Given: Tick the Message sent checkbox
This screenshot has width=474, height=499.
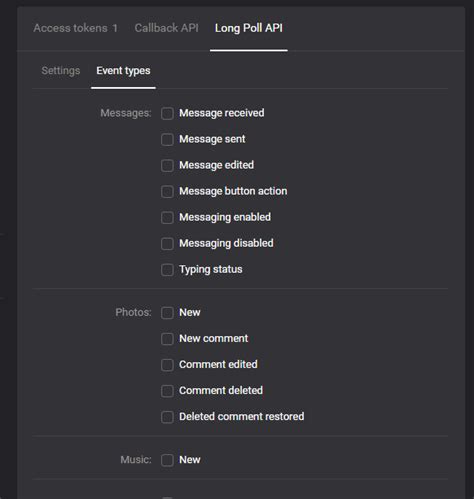Looking at the screenshot, I should (x=167, y=139).
